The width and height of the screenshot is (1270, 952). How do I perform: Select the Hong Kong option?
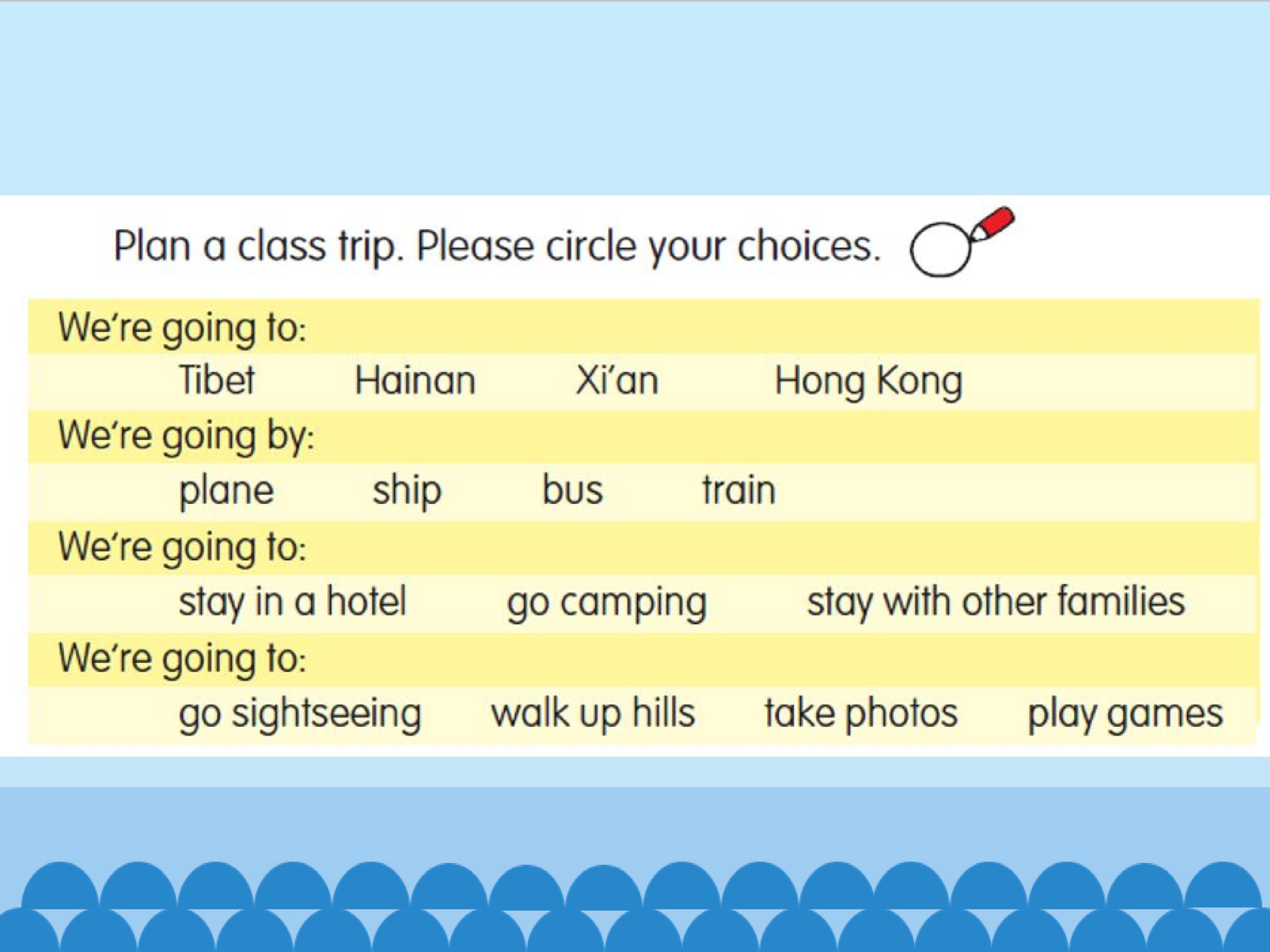(x=868, y=381)
